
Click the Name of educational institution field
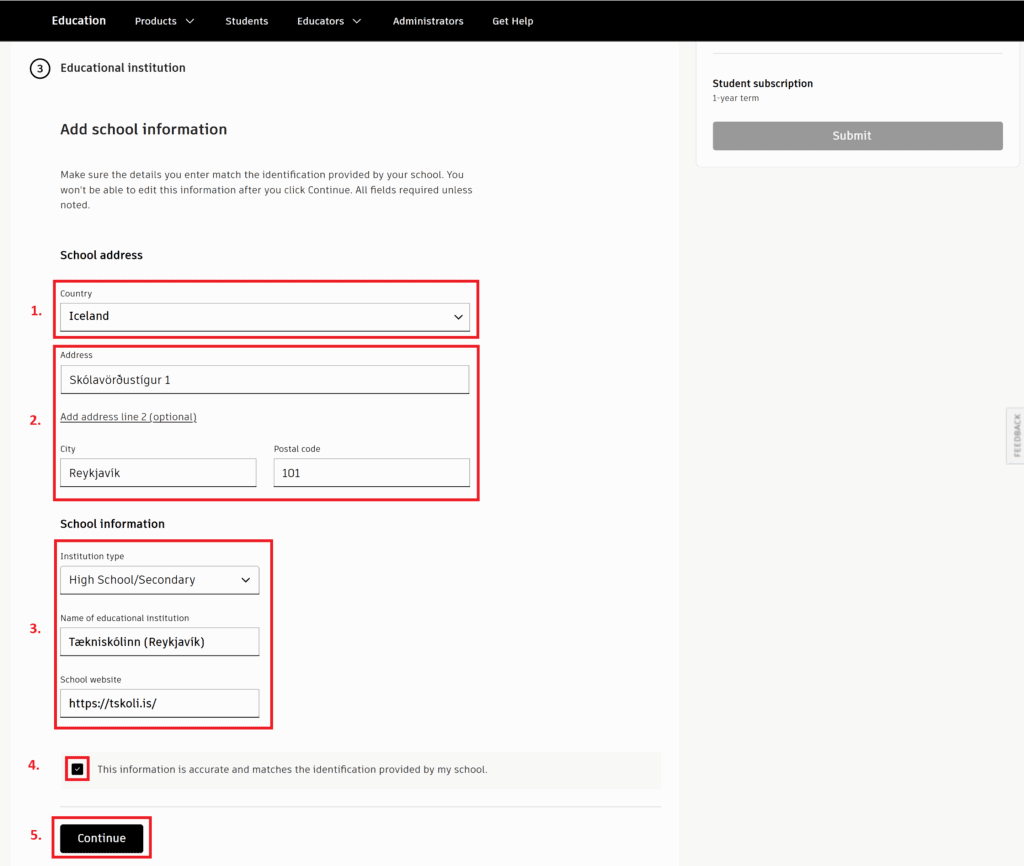[x=159, y=642]
